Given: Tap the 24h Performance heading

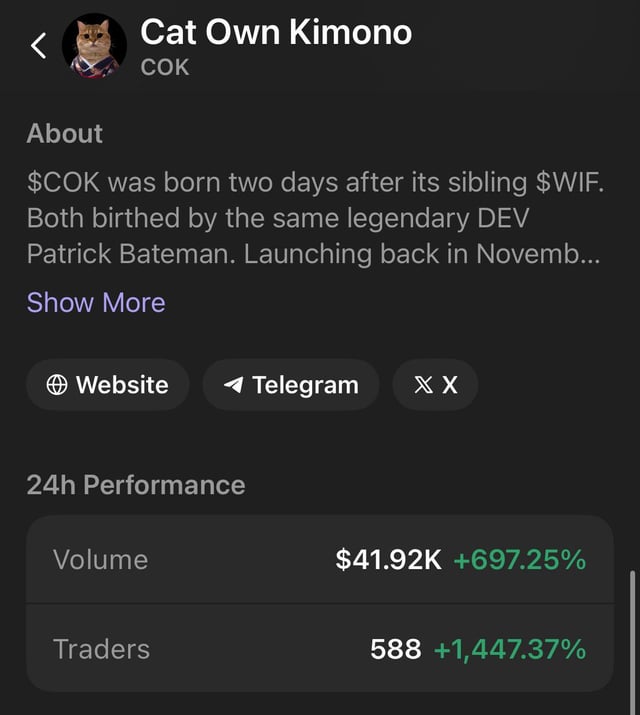Looking at the screenshot, I should coord(136,485).
